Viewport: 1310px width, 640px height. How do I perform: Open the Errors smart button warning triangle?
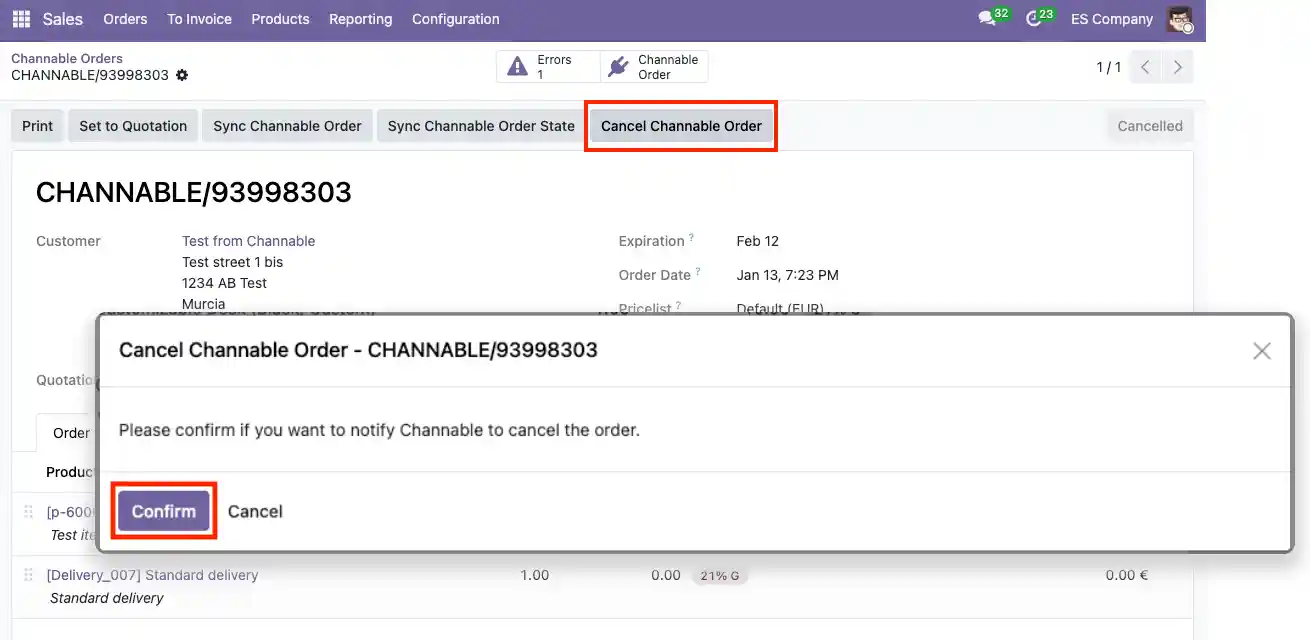click(x=518, y=65)
